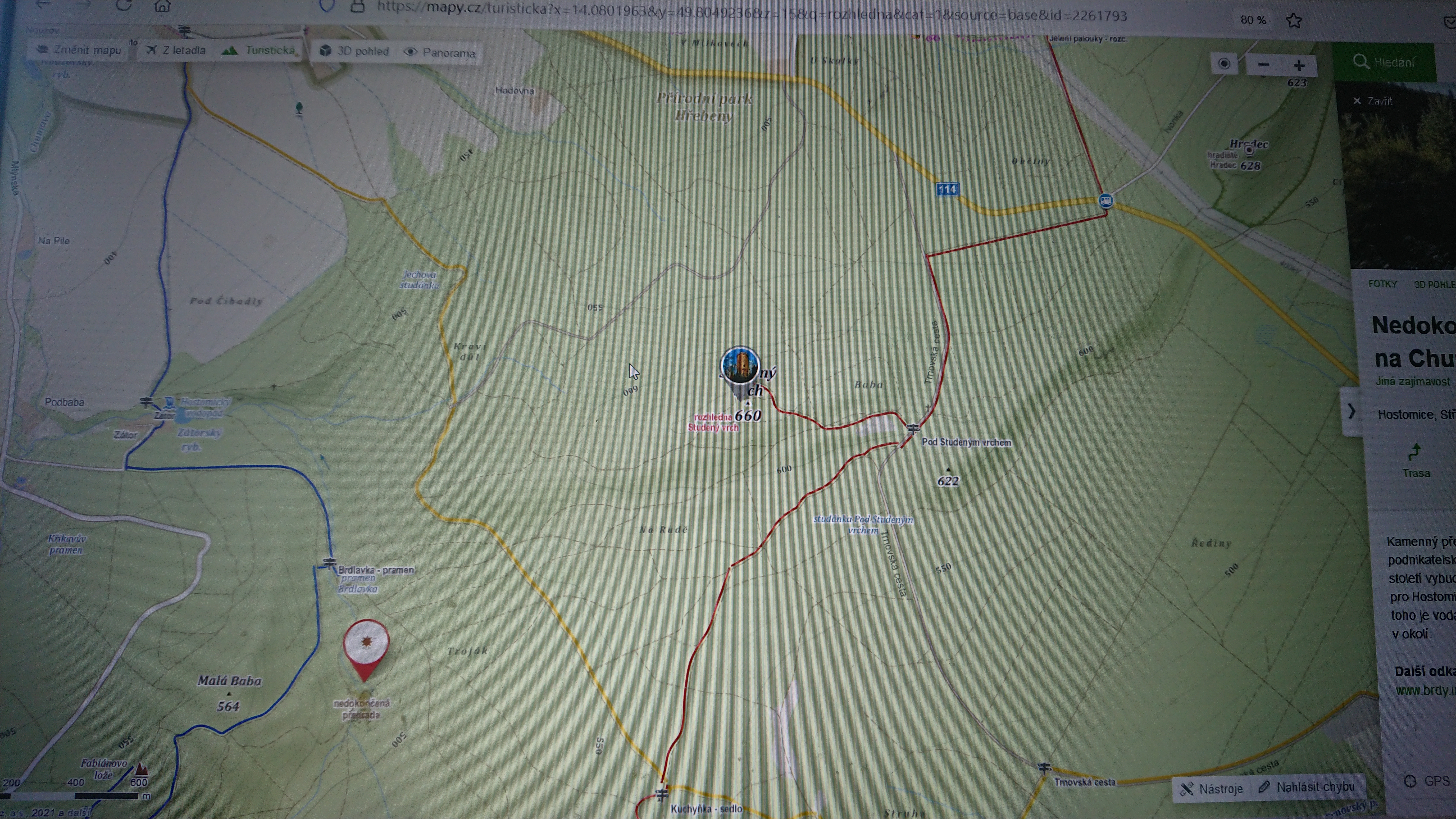This screenshot has height=819, width=1456.
Task: Click the GPS coordinates button
Action: point(1428,781)
